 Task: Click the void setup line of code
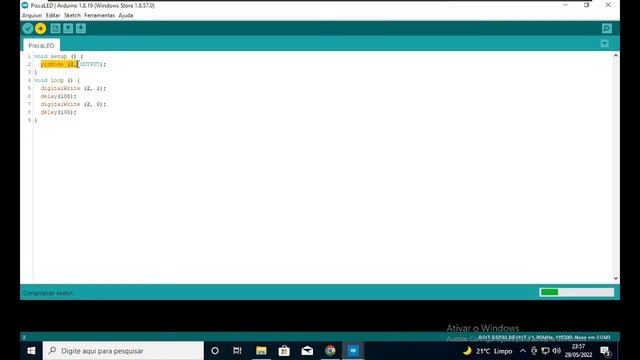tap(58, 56)
